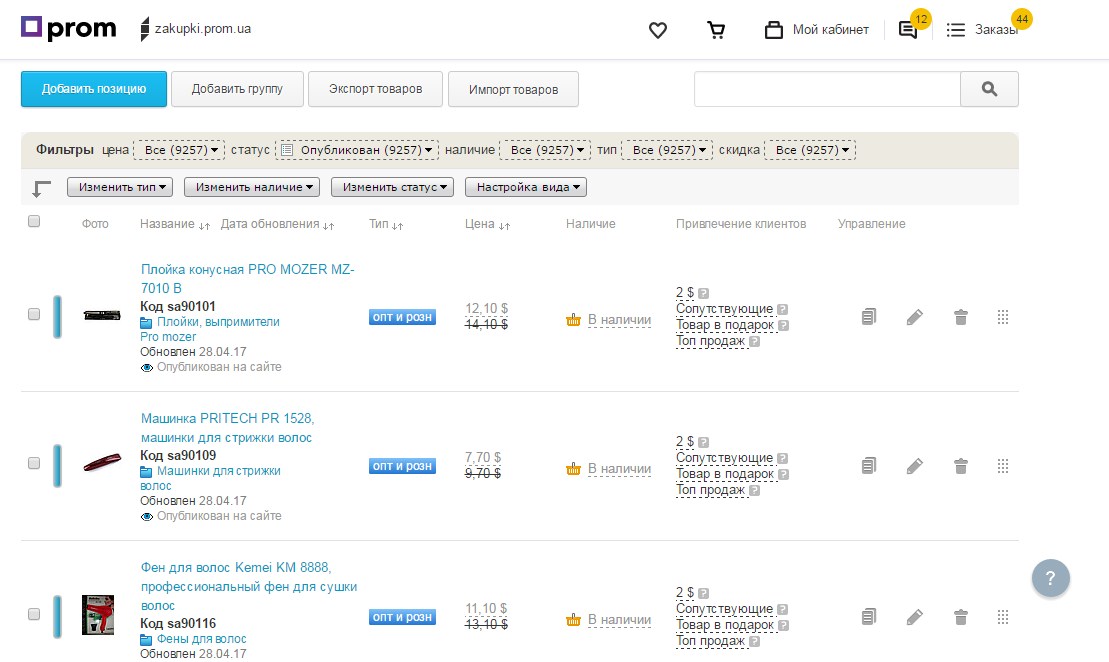Click Добавить позицию button
The width and height of the screenshot is (1109, 662).
coord(94,89)
